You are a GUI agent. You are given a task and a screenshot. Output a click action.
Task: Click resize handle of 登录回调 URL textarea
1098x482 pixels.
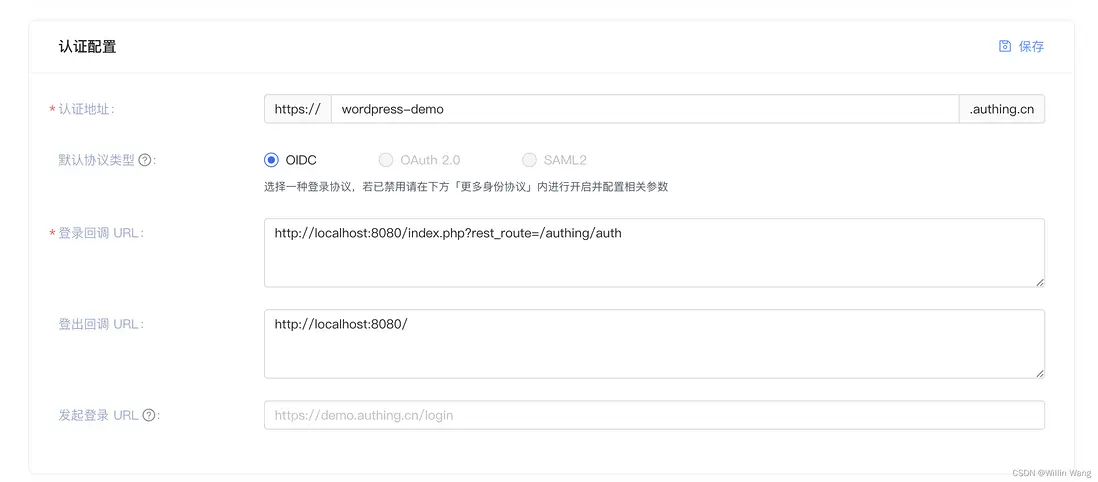pos(1039,282)
